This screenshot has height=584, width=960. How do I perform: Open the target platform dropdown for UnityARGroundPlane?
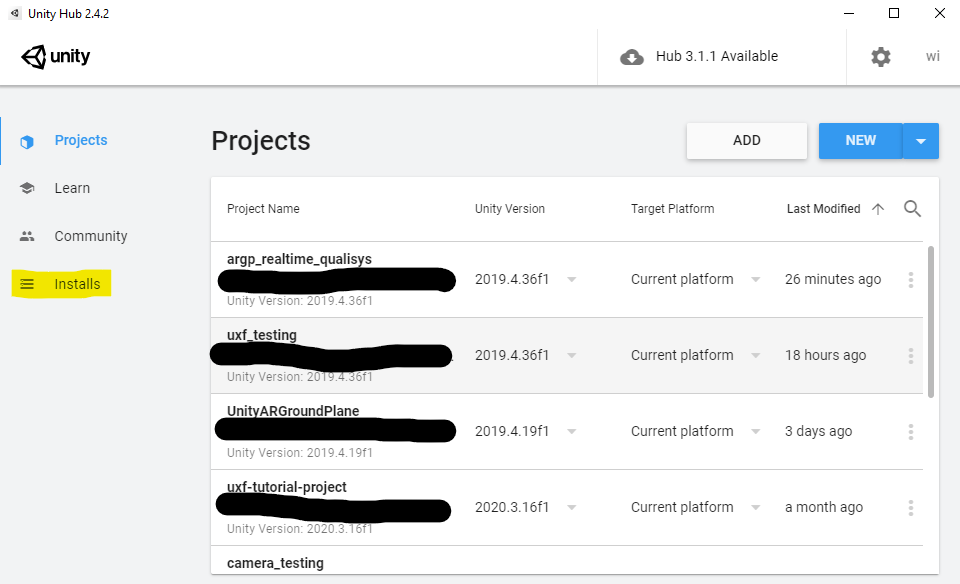click(x=756, y=431)
